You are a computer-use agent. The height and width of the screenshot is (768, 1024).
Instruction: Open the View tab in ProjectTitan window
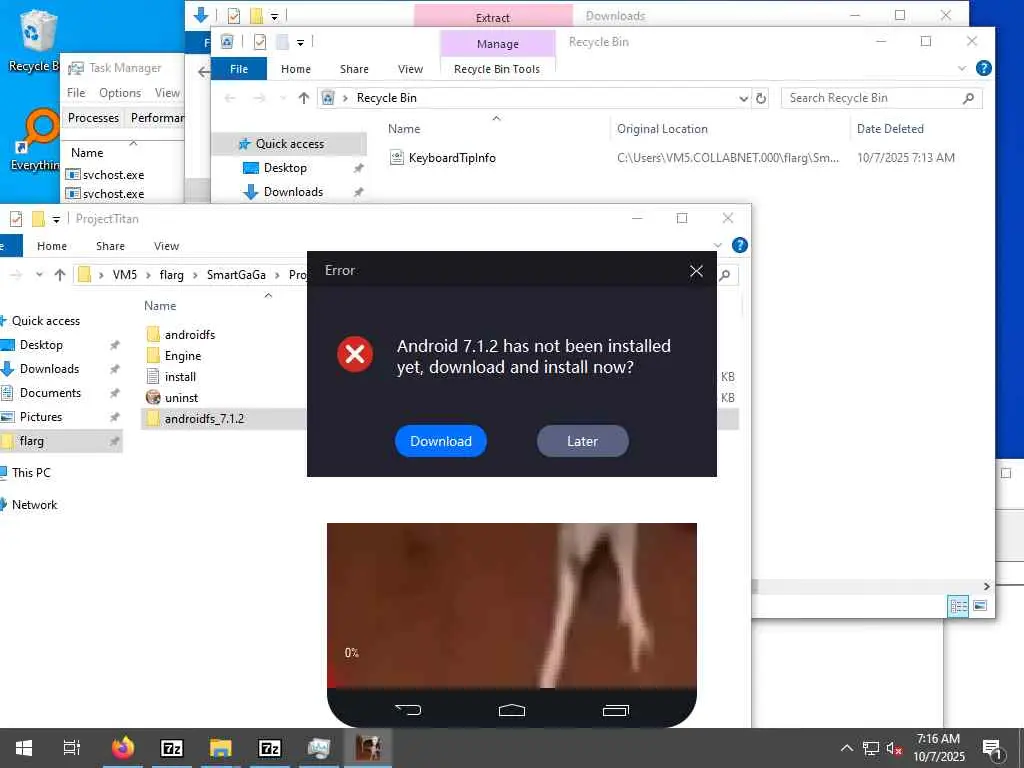(167, 246)
